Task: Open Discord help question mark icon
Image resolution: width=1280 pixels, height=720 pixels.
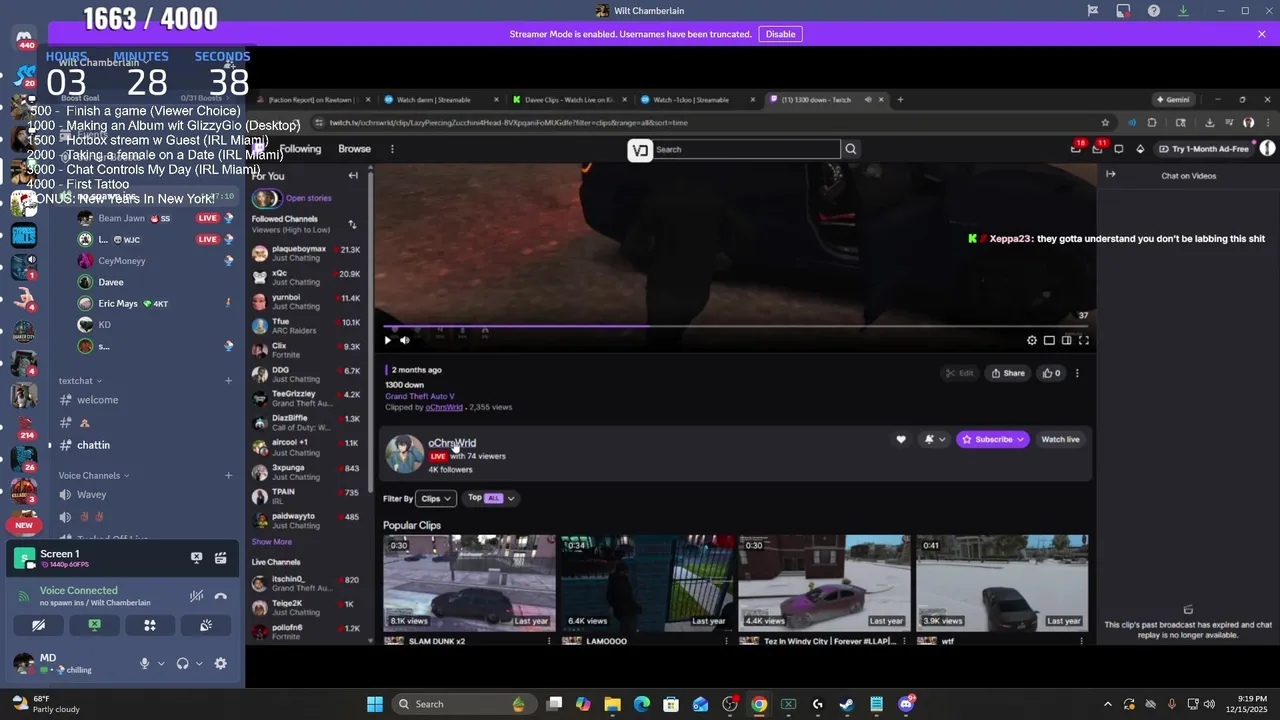Action: (x=1154, y=11)
